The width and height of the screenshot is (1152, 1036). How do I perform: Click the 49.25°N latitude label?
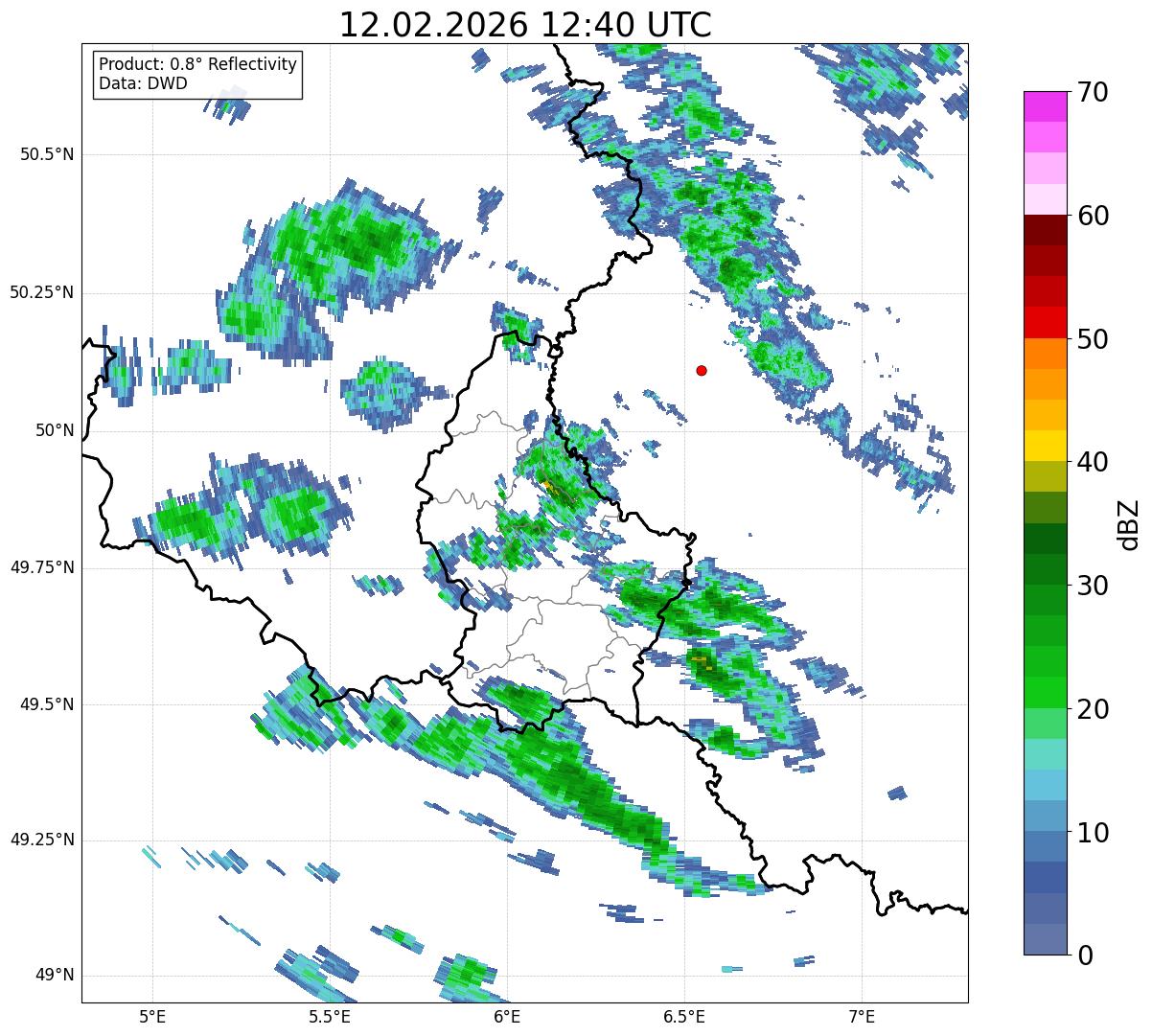pos(42,840)
